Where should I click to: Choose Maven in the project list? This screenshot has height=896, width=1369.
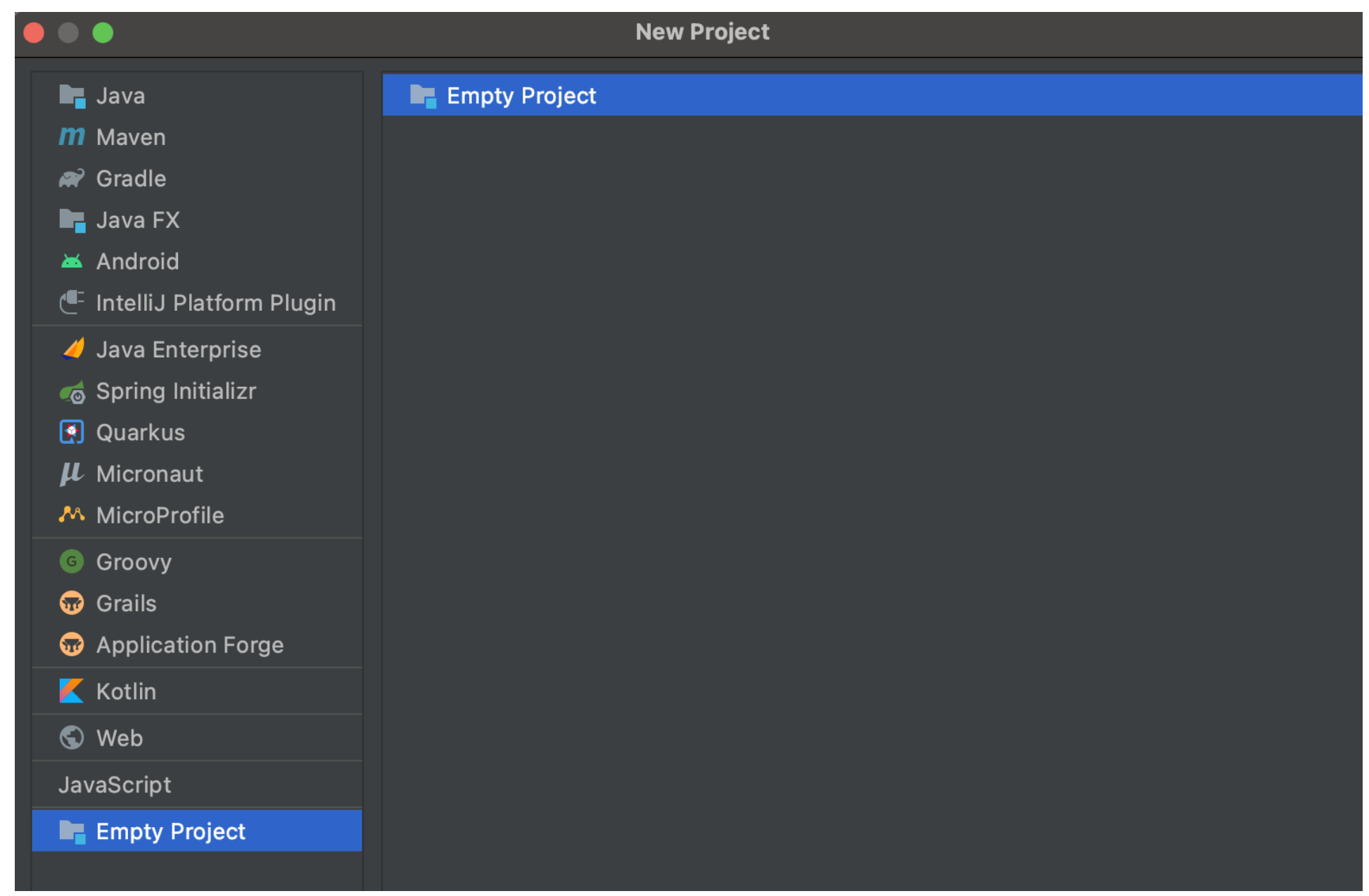(131, 137)
